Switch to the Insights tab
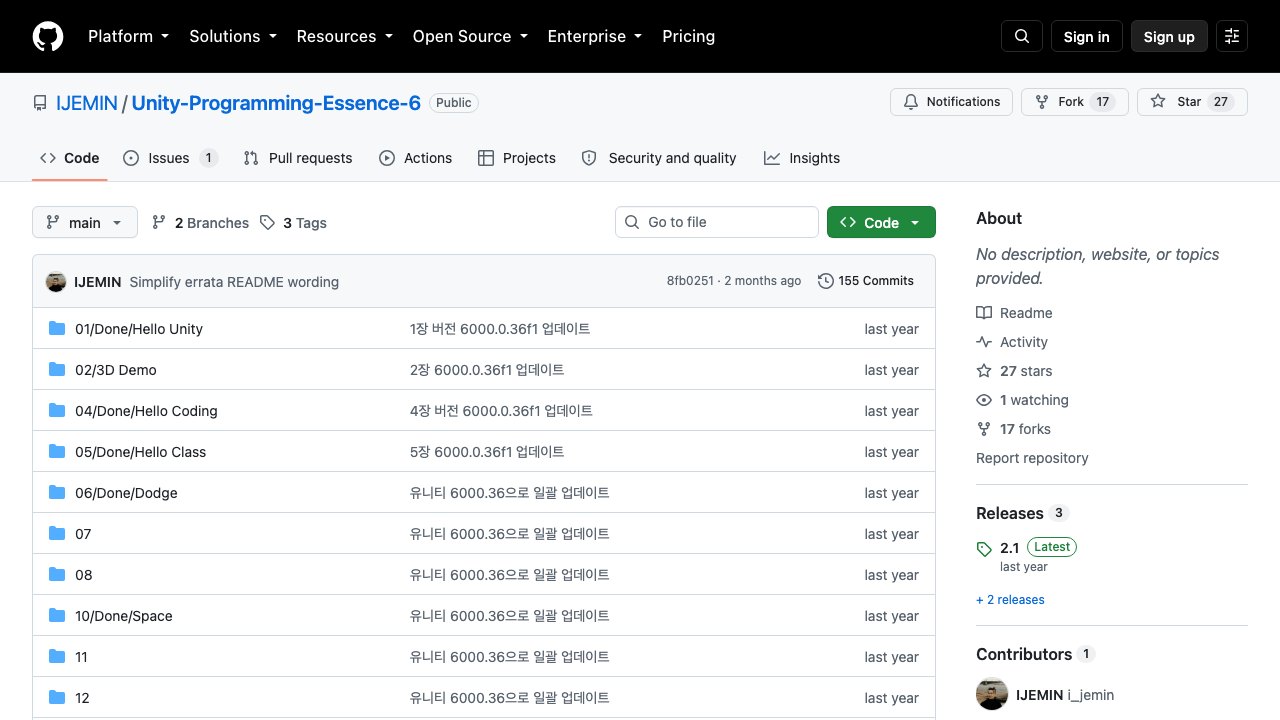This screenshot has height=720, width=1280. pos(802,158)
